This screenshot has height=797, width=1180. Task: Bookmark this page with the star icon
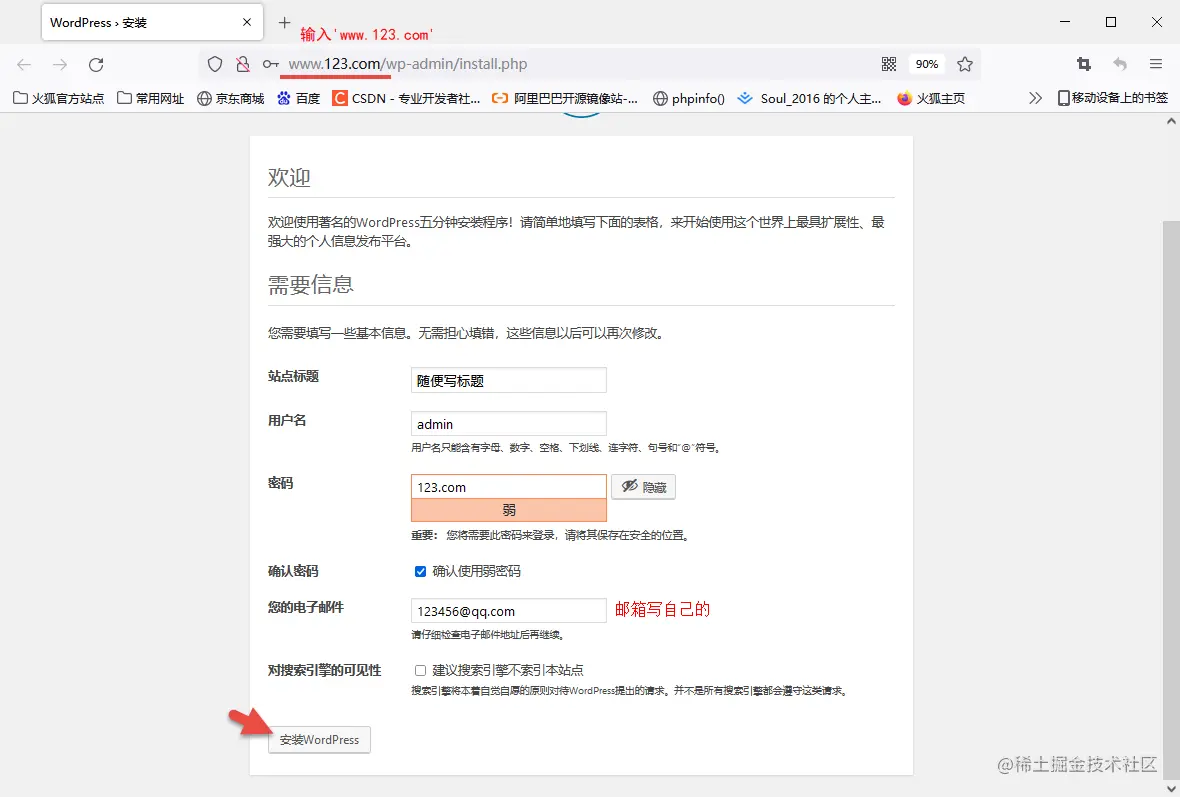point(964,62)
